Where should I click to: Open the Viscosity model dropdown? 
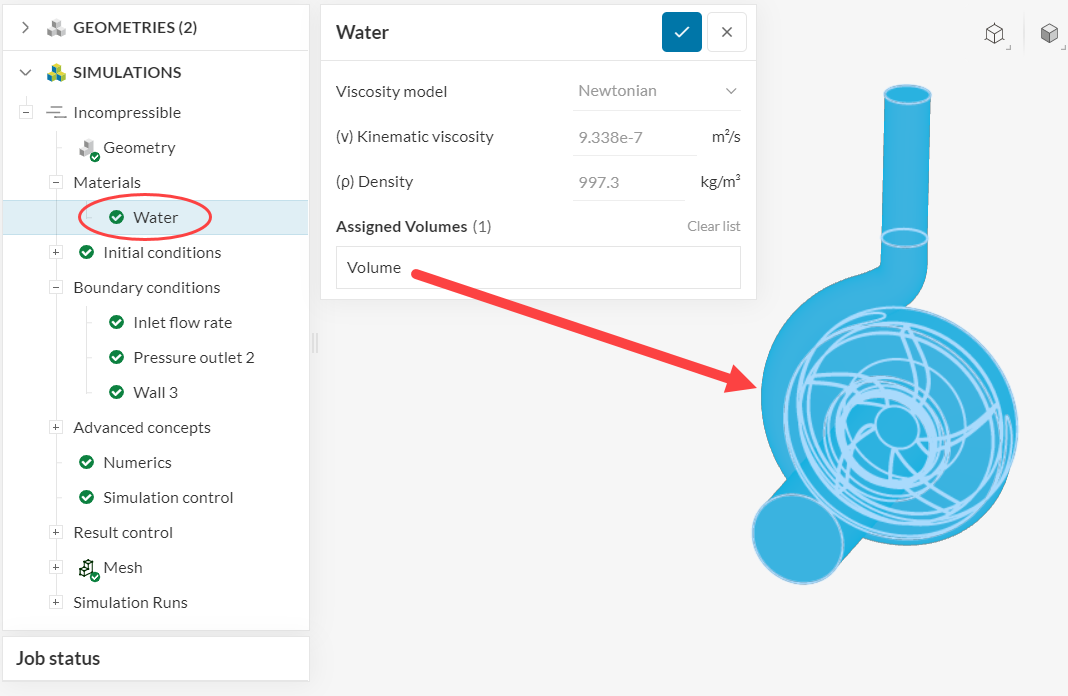657,91
